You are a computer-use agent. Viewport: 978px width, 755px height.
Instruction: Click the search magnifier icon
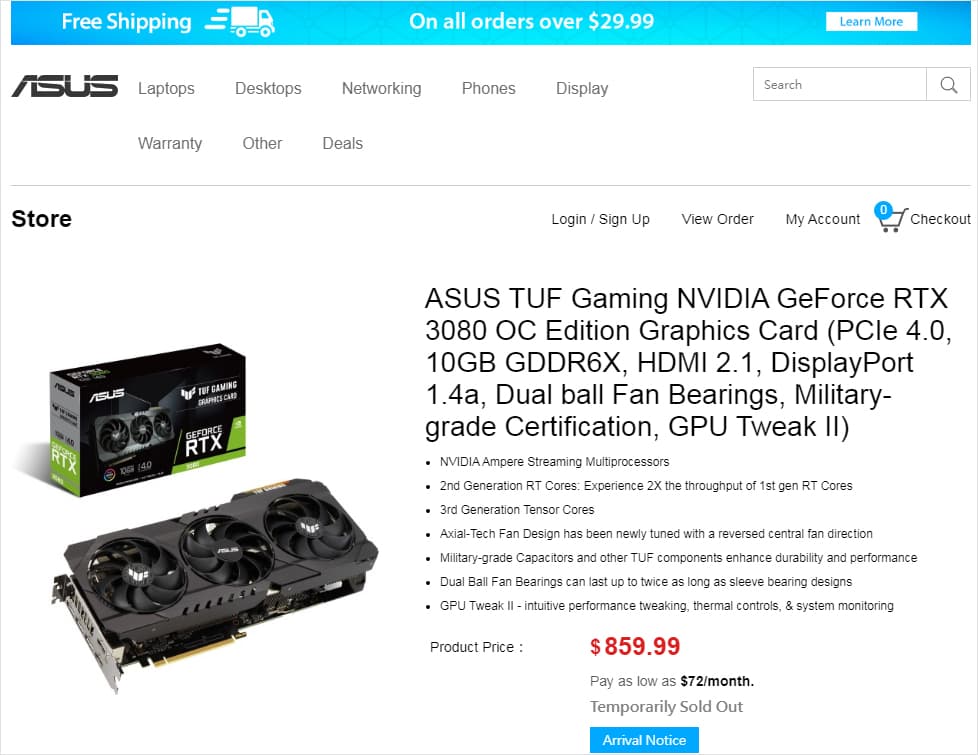coord(949,84)
